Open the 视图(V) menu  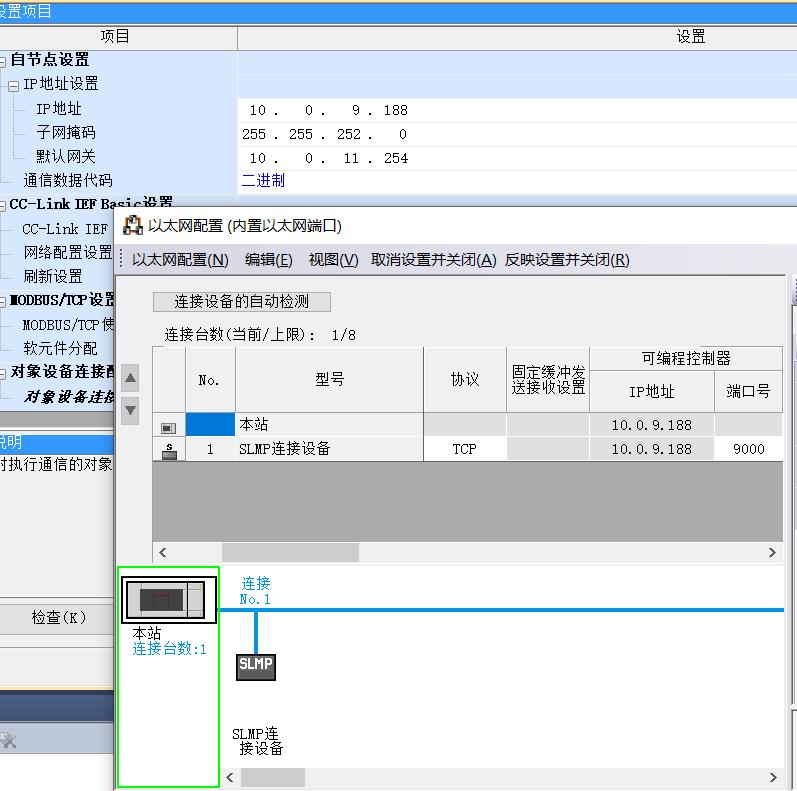coord(333,260)
